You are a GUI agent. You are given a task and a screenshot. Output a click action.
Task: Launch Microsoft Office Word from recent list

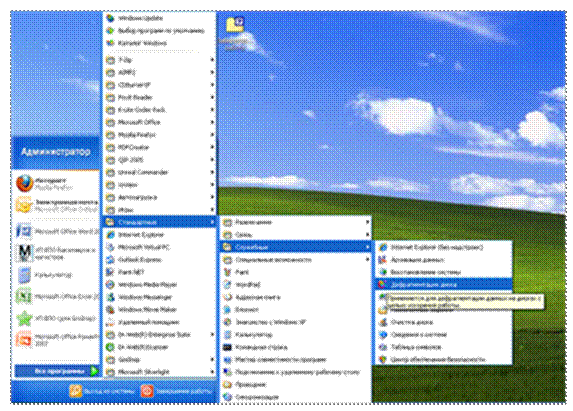click(56, 232)
